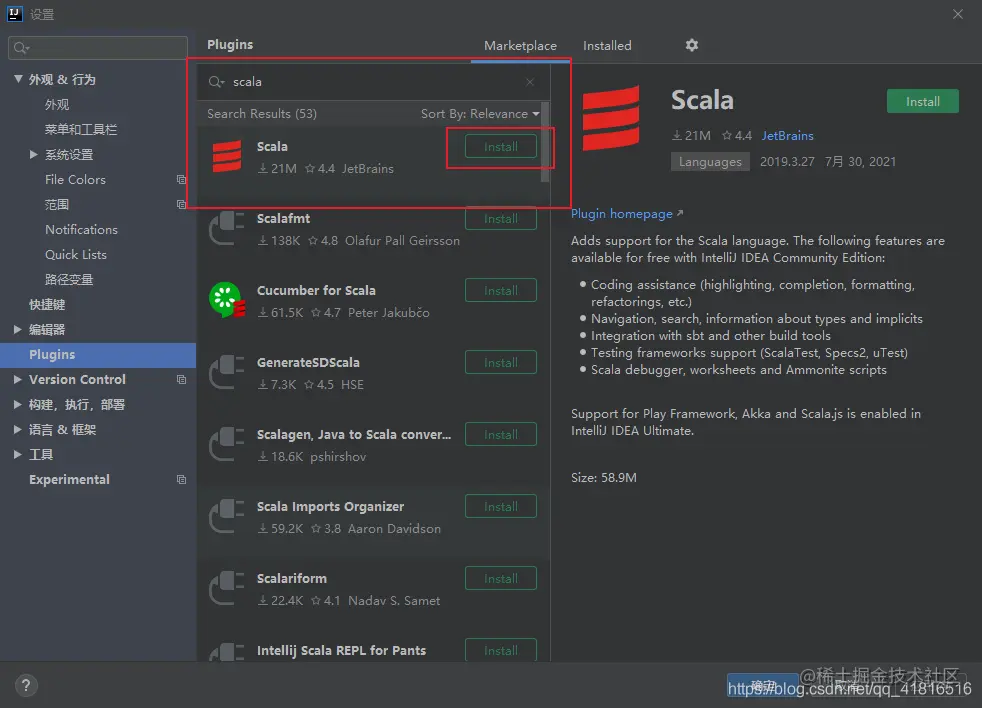Close the settings dialog with the X
The width and height of the screenshot is (982, 708).
(x=958, y=14)
